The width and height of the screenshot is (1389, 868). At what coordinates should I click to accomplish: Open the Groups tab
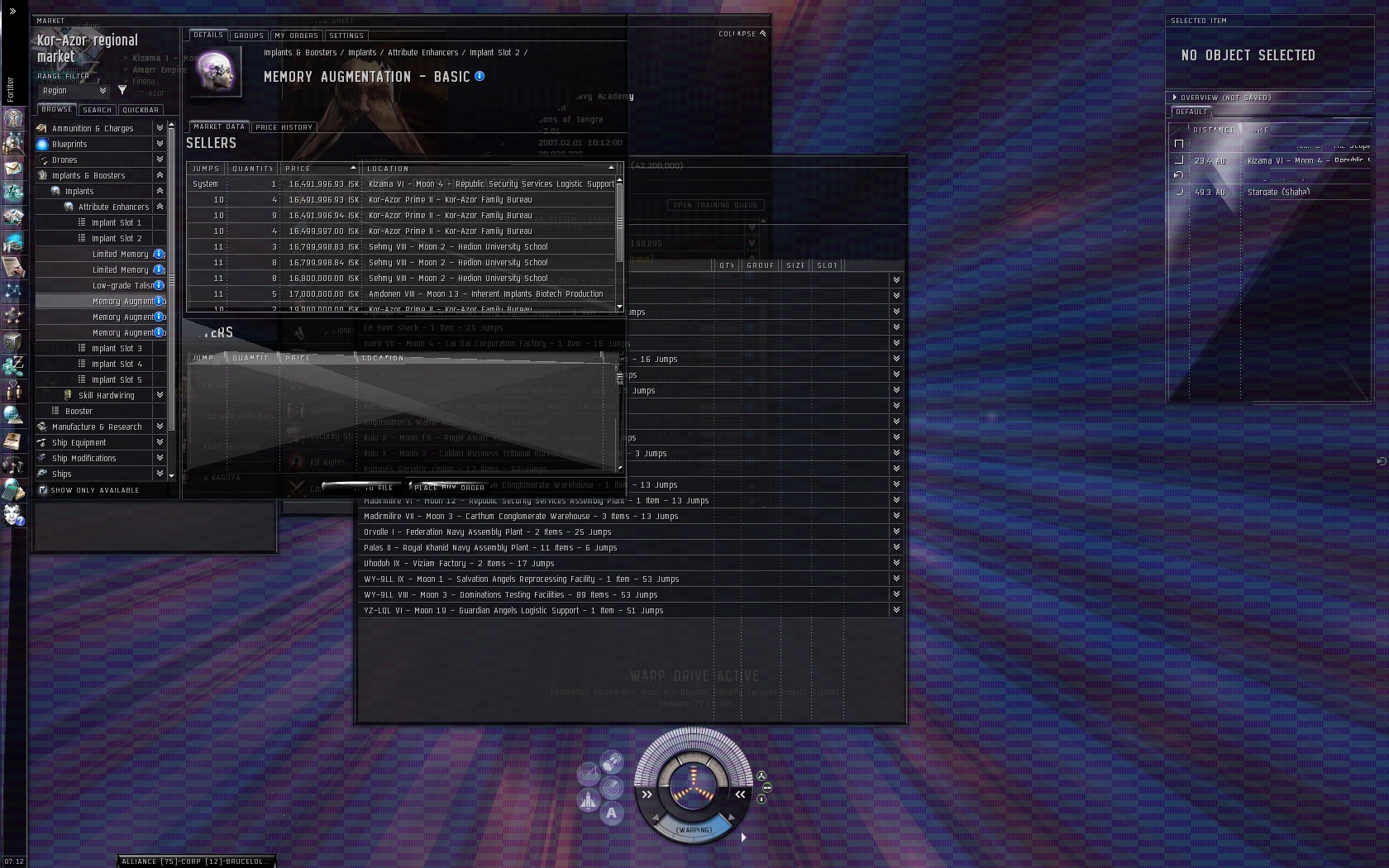click(x=249, y=36)
